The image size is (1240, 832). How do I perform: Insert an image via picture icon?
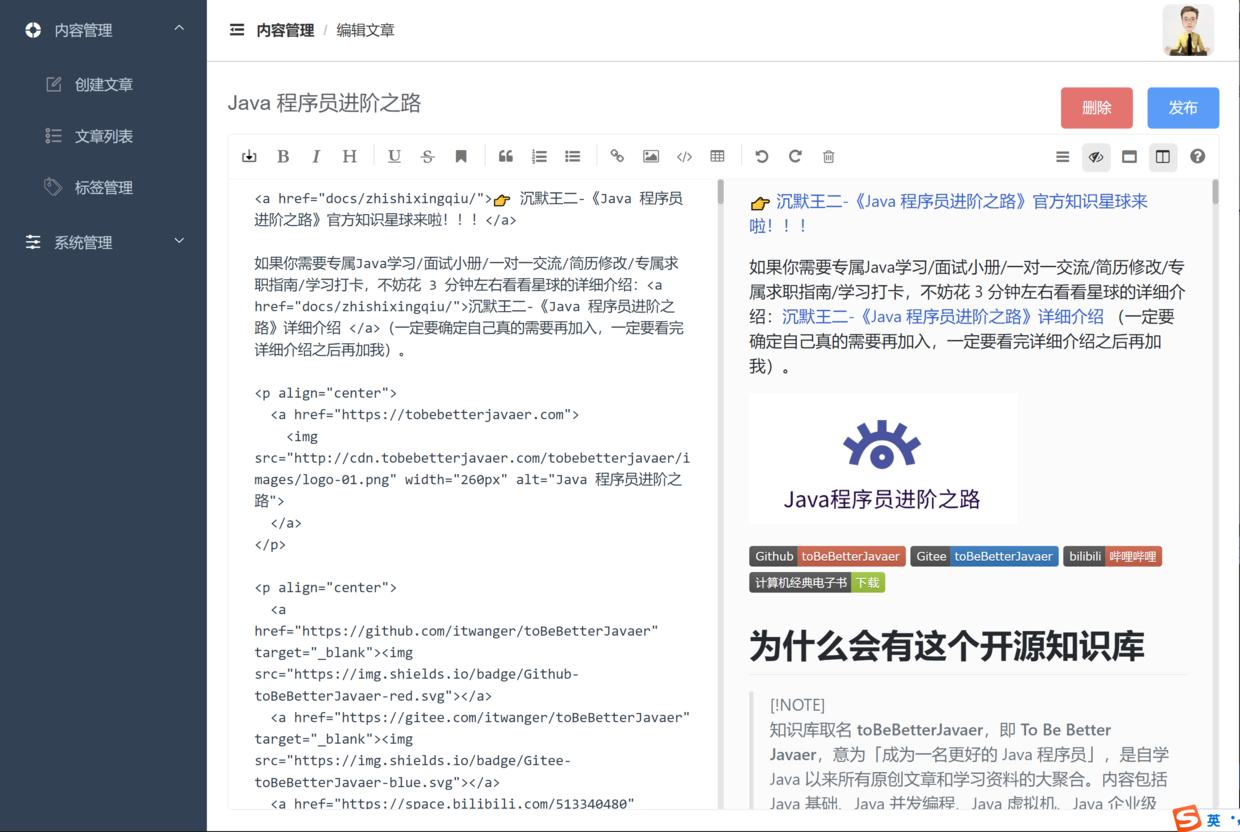pos(651,156)
